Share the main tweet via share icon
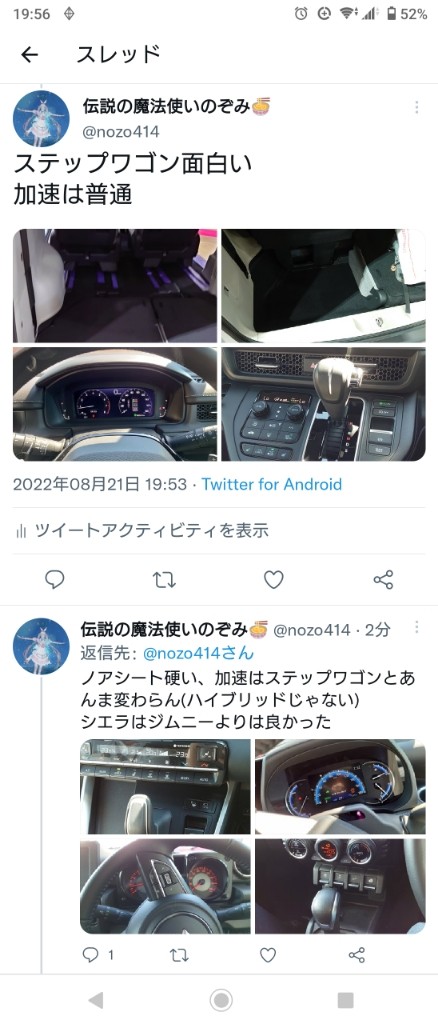 pyautogui.click(x=383, y=579)
